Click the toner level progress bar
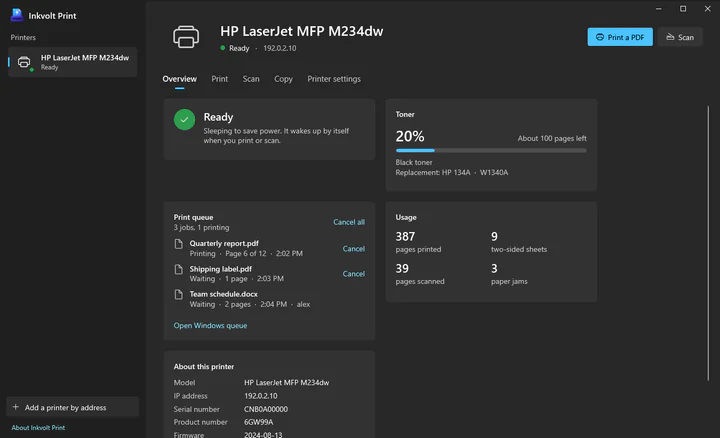The image size is (720, 438). tap(491, 151)
